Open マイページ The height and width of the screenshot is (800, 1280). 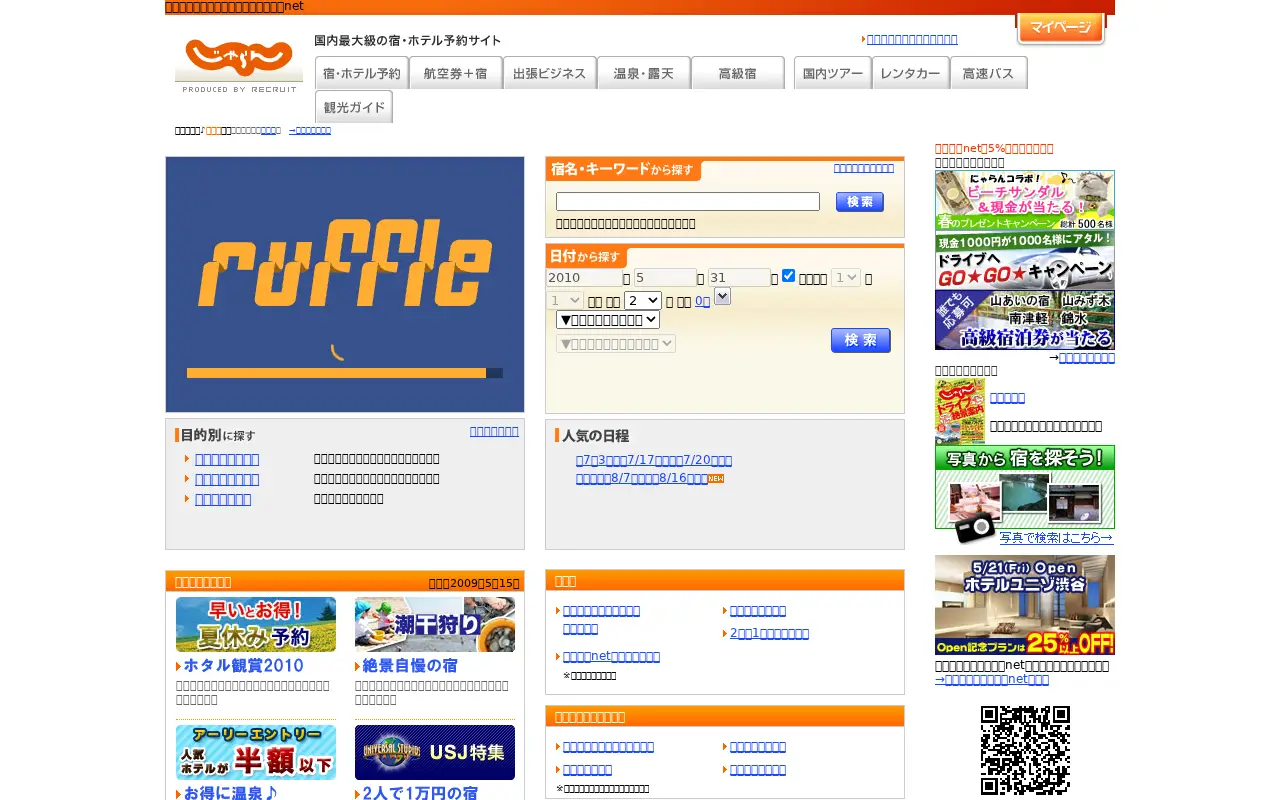[1060, 28]
